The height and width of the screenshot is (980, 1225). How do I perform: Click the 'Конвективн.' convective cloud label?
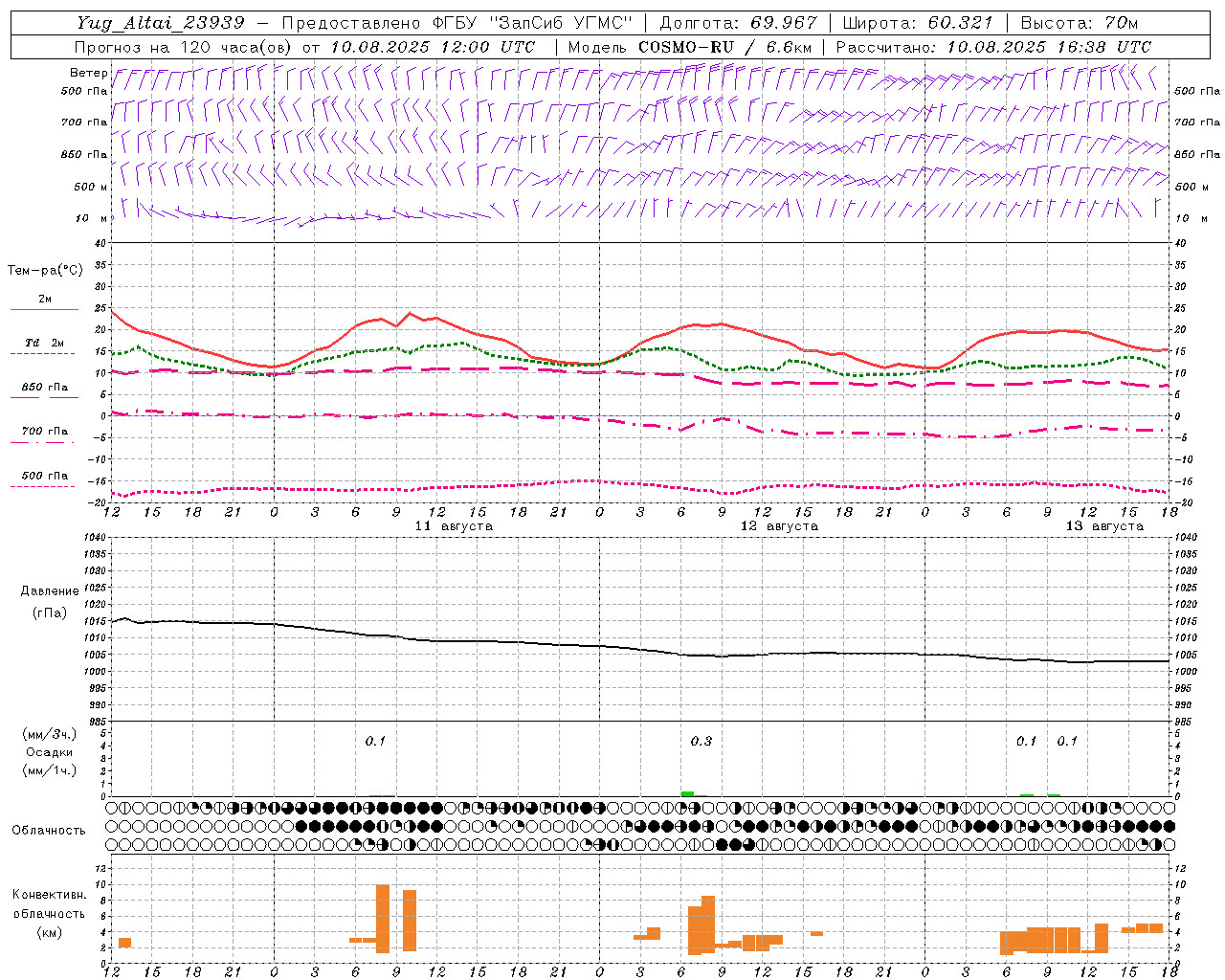(50, 895)
